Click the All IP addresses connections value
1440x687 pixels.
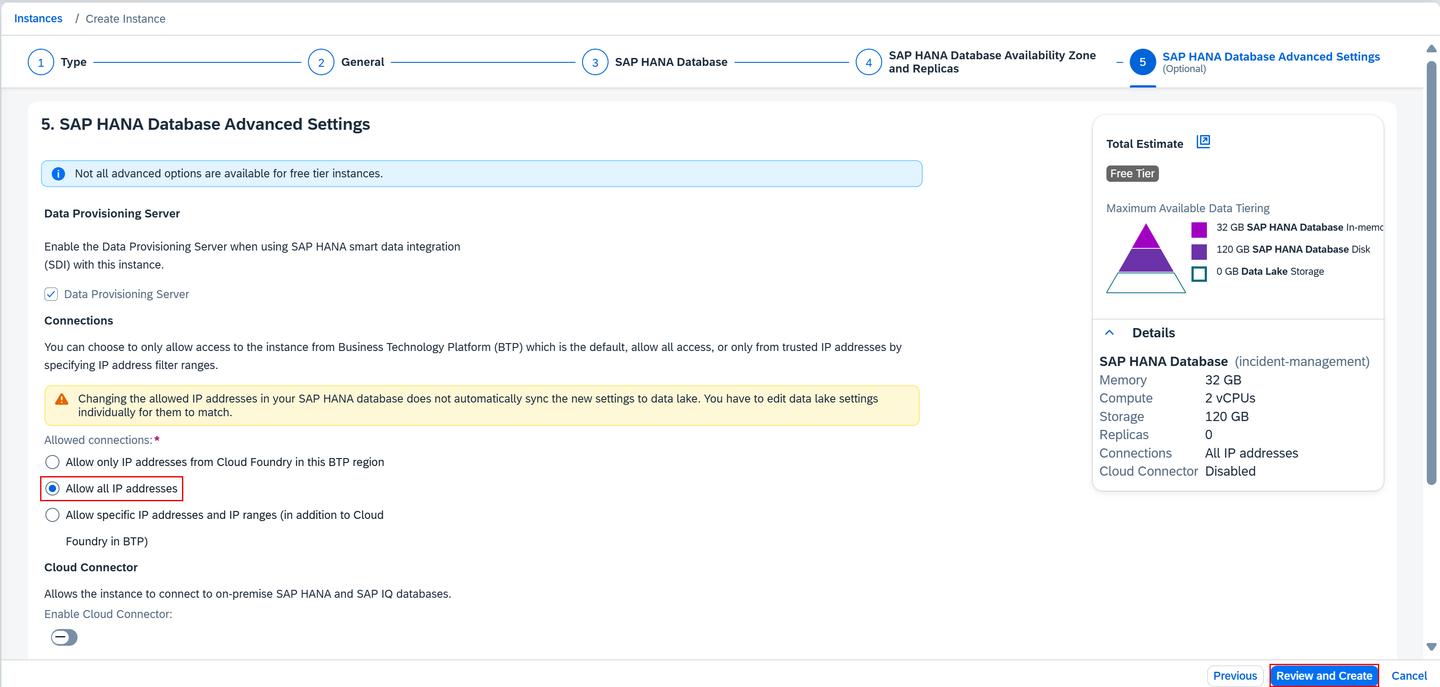1251,453
